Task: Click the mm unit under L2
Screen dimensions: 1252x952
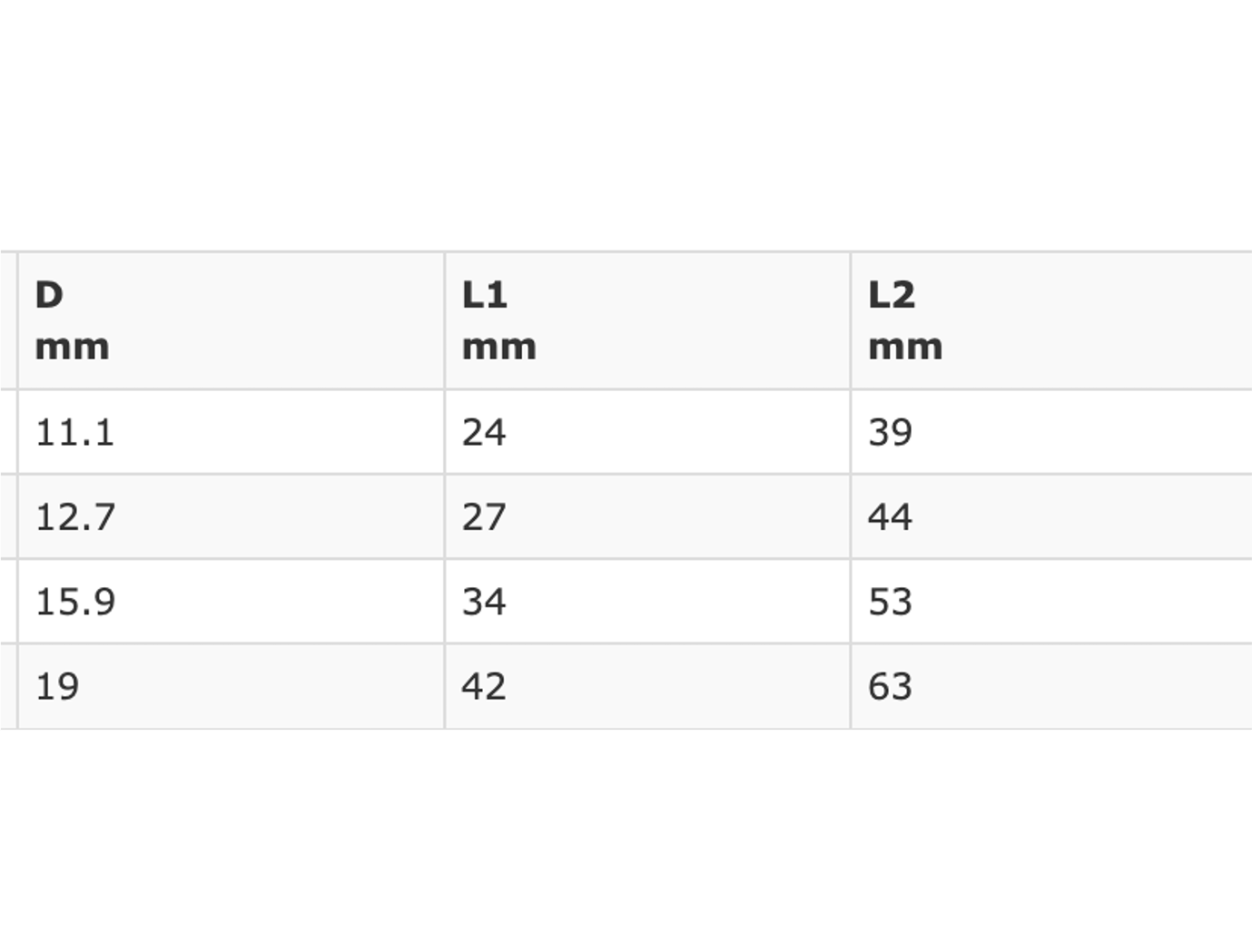Action: click(x=905, y=348)
